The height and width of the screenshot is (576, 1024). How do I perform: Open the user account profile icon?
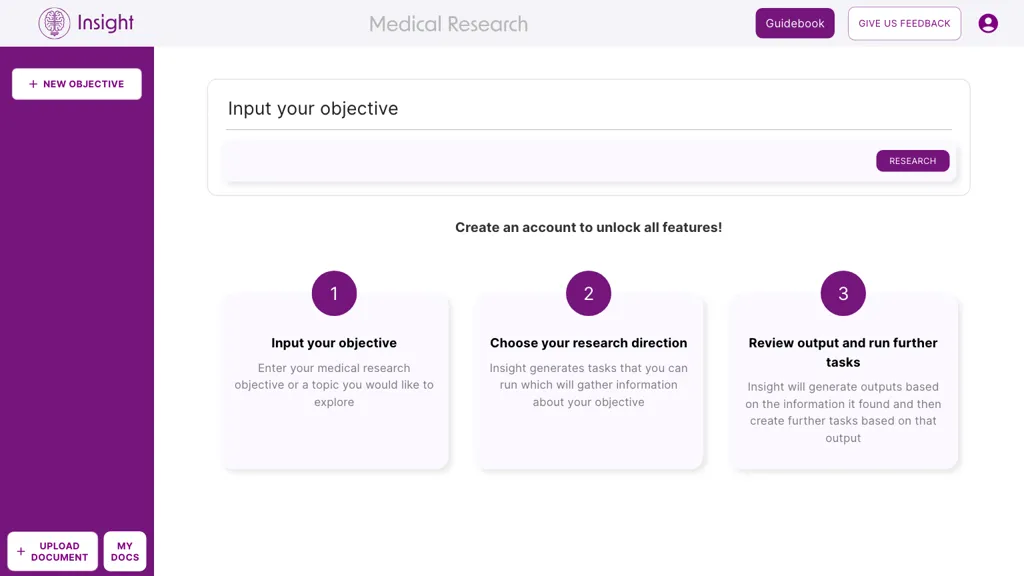[x=988, y=22]
